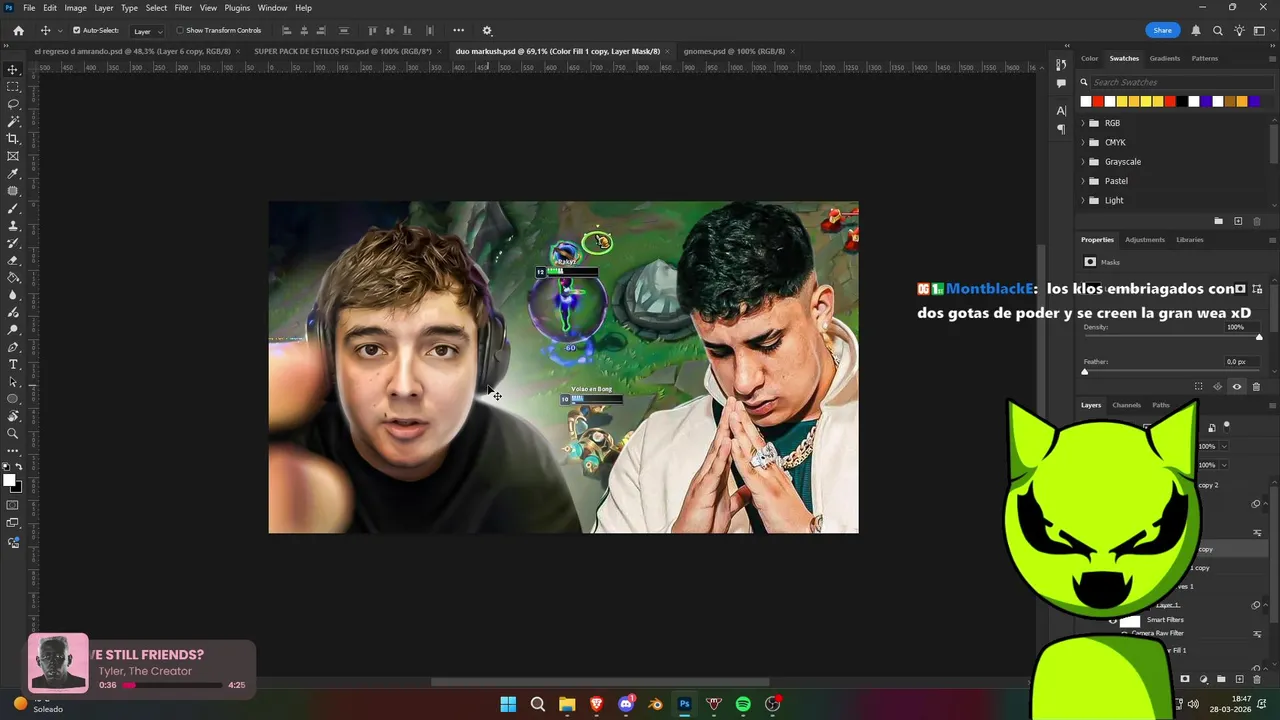Screen dimensions: 1280x720
Task: Expand the Pastel swatch group
Action: click(x=1083, y=181)
